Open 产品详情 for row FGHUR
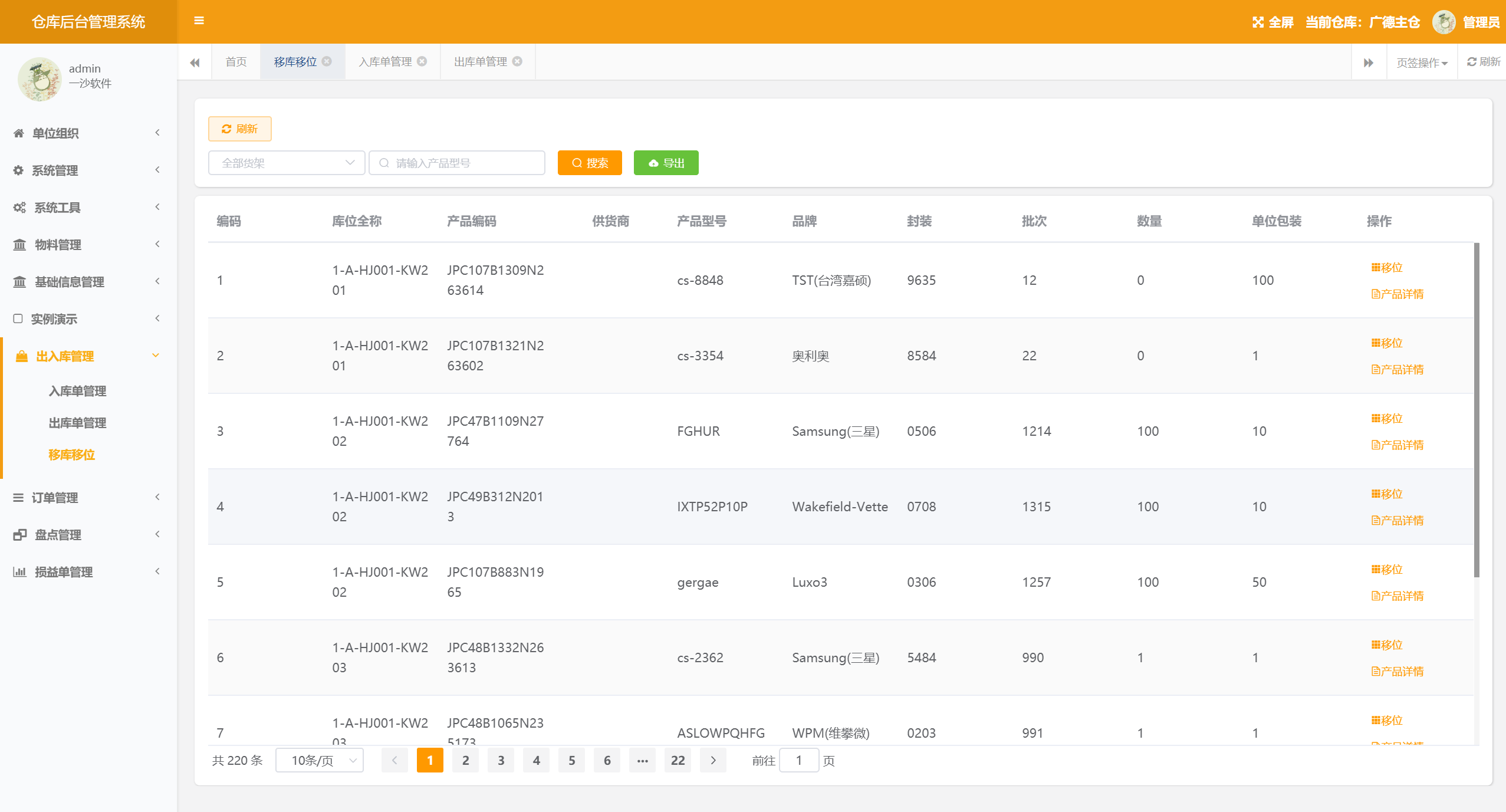The width and height of the screenshot is (1506, 812). pyautogui.click(x=1398, y=445)
